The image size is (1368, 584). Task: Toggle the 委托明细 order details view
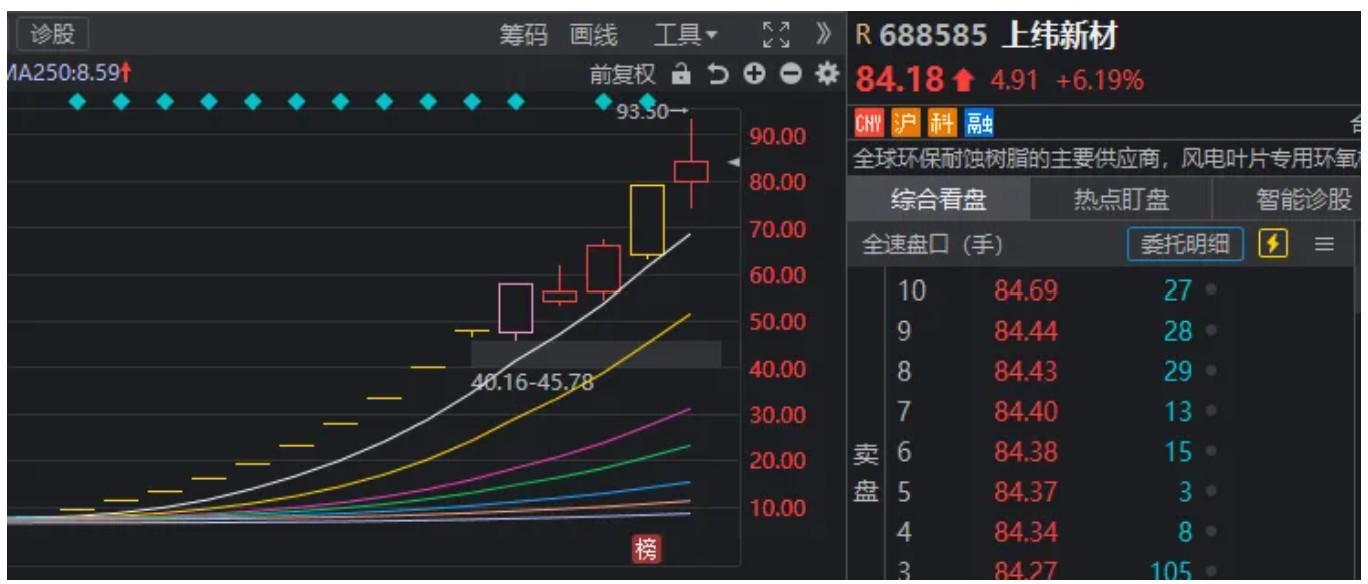(1185, 244)
